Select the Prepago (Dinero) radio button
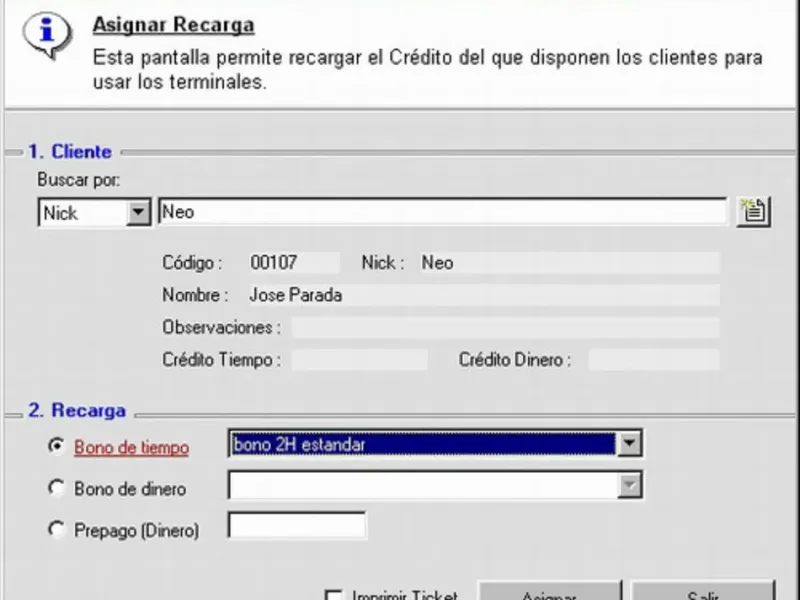Viewport: 800px width, 600px height. [x=56, y=529]
